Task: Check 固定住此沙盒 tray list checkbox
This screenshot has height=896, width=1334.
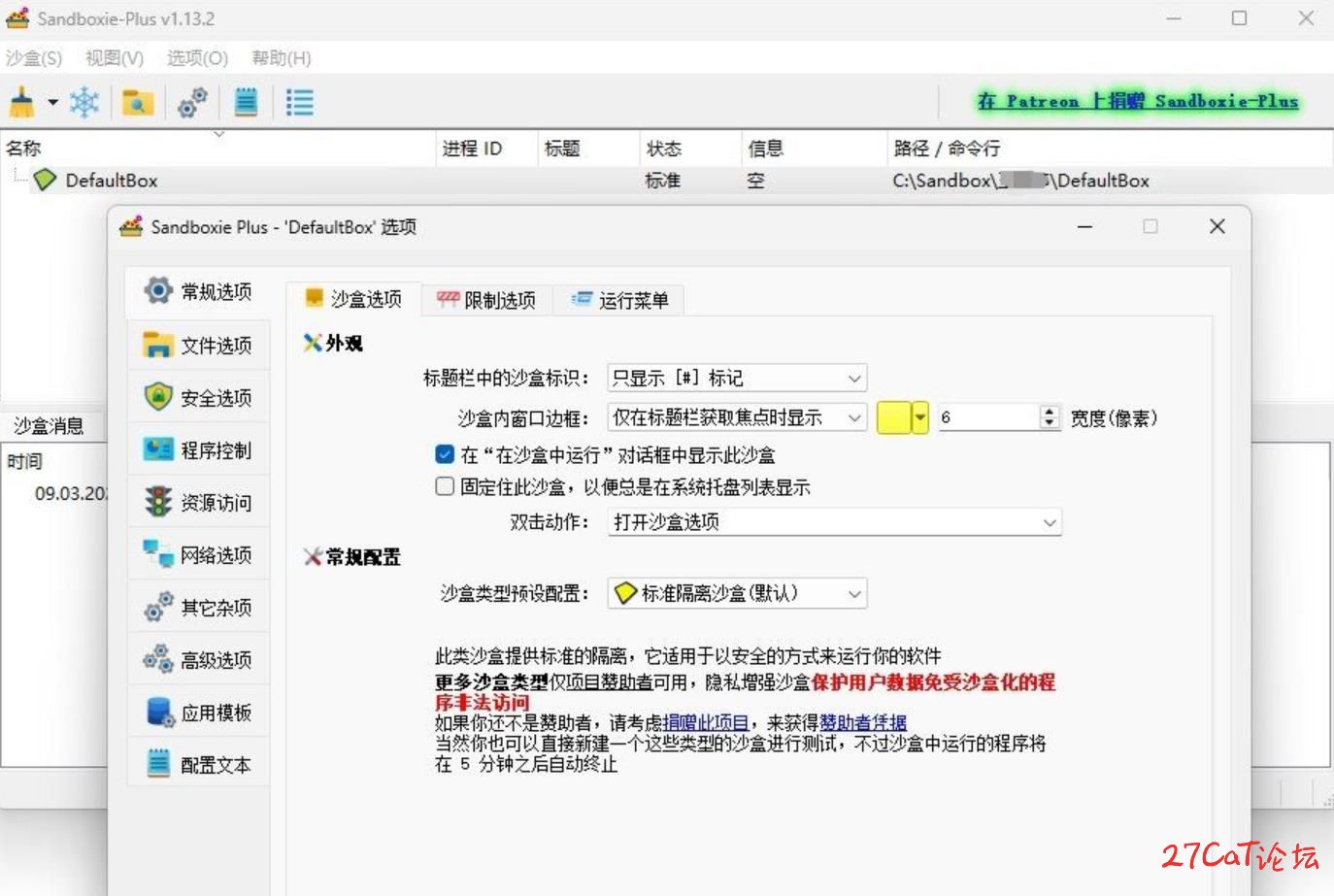Action: point(445,486)
